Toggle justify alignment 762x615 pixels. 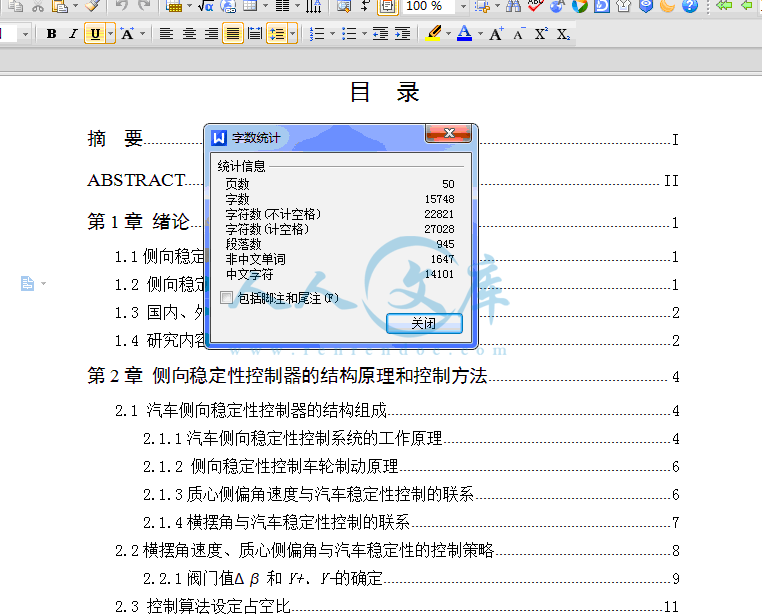coord(233,34)
